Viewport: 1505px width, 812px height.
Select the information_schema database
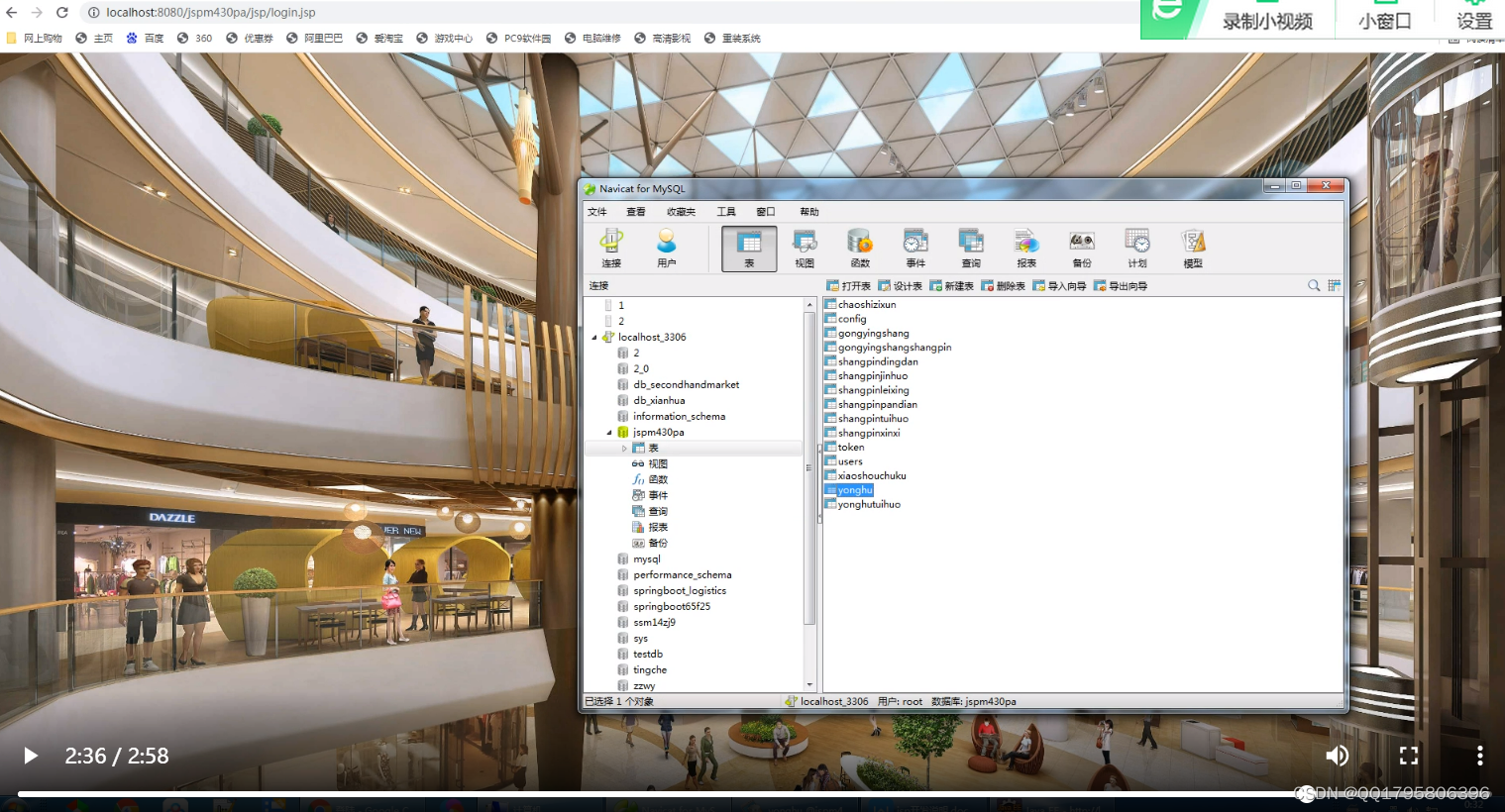click(x=679, y=417)
